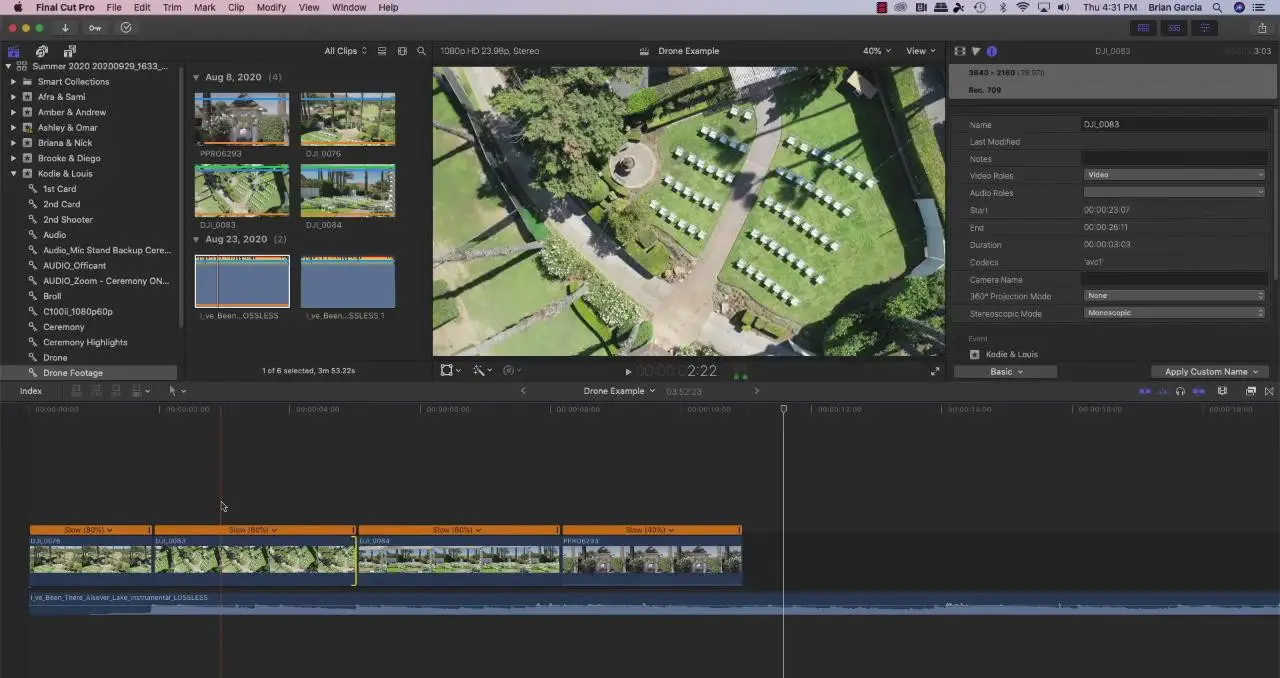The image size is (1280, 678).
Task: Play the viewer with play button
Action: [628, 372]
